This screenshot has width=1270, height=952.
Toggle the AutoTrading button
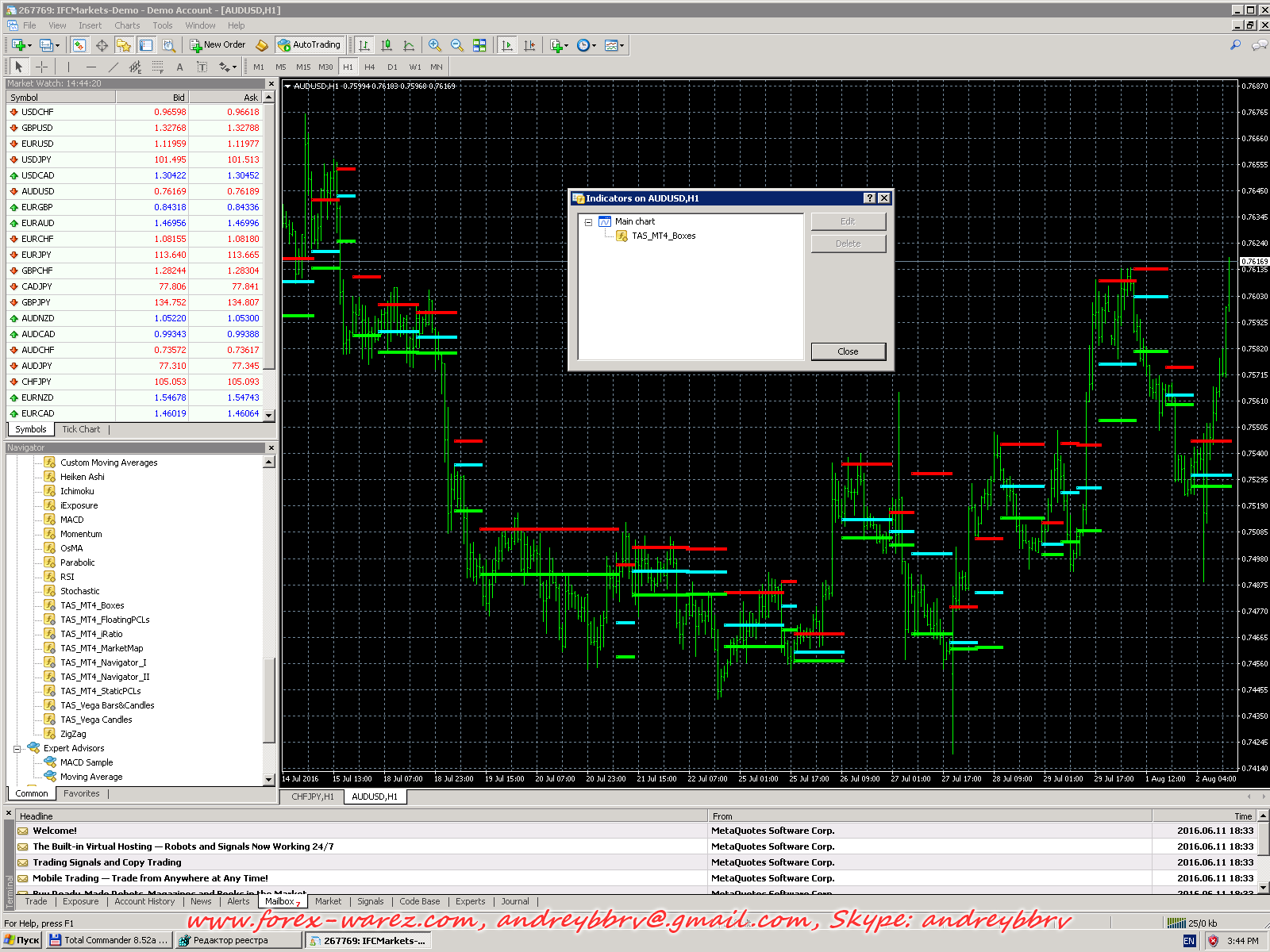pos(310,45)
